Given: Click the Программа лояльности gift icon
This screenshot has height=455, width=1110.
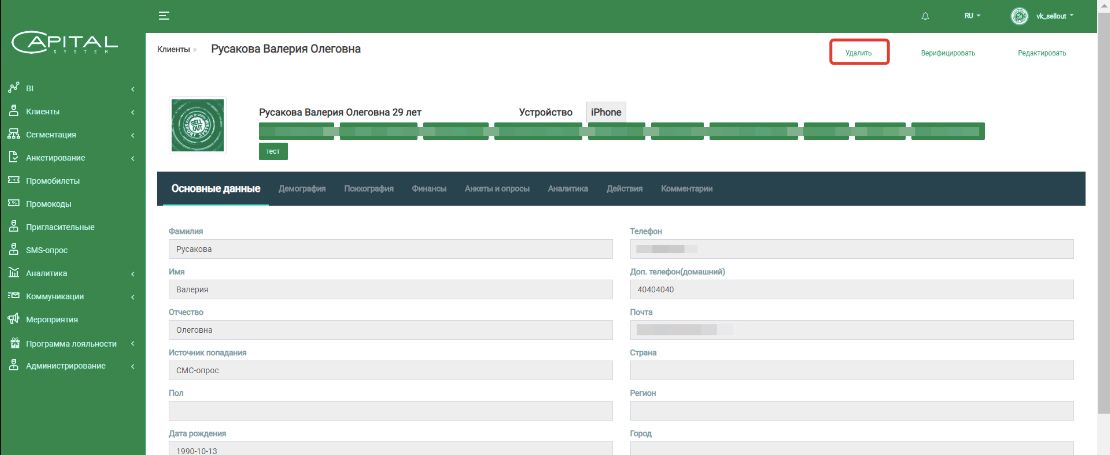Looking at the screenshot, I should [x=14, y=342].
